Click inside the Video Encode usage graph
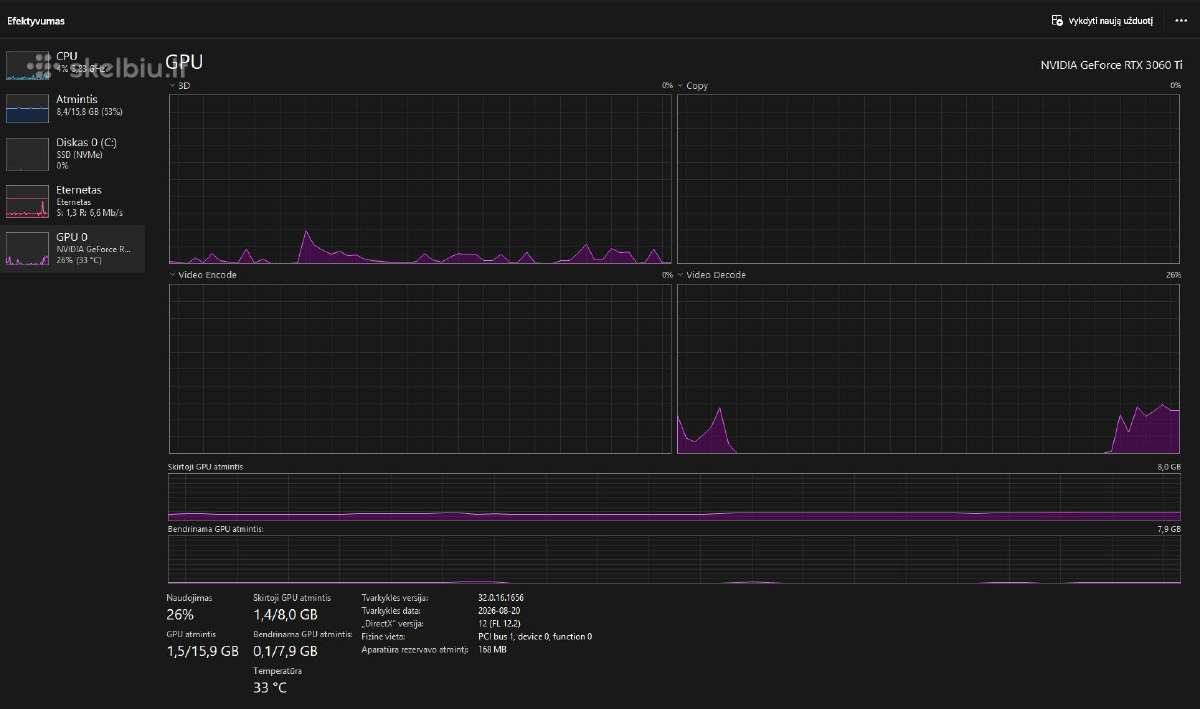 click(x=420, y=368)
